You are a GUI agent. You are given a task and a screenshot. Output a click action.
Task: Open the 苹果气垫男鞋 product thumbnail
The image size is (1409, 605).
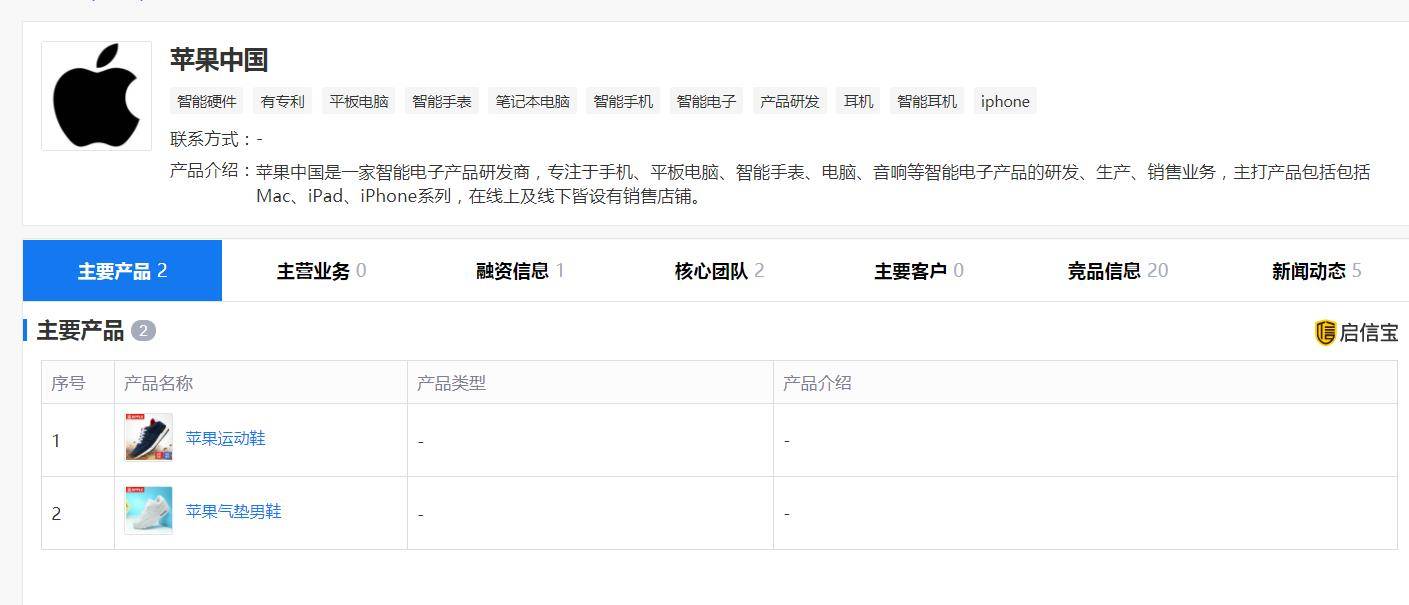[x=149, y=511]
